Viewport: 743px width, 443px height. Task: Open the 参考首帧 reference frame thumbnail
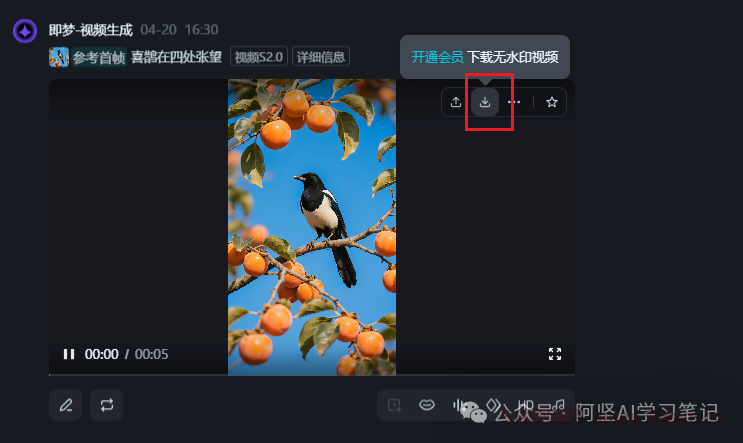(59, 57)
